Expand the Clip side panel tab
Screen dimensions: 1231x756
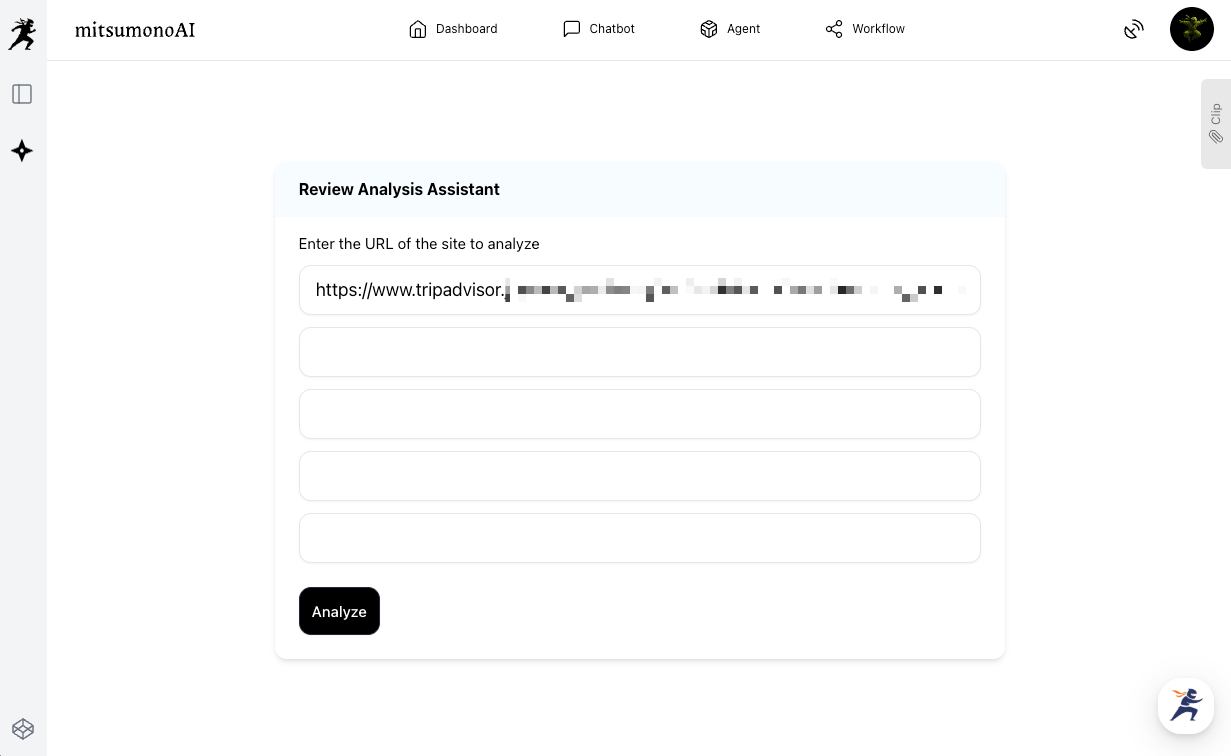(x=1216, y=113)
